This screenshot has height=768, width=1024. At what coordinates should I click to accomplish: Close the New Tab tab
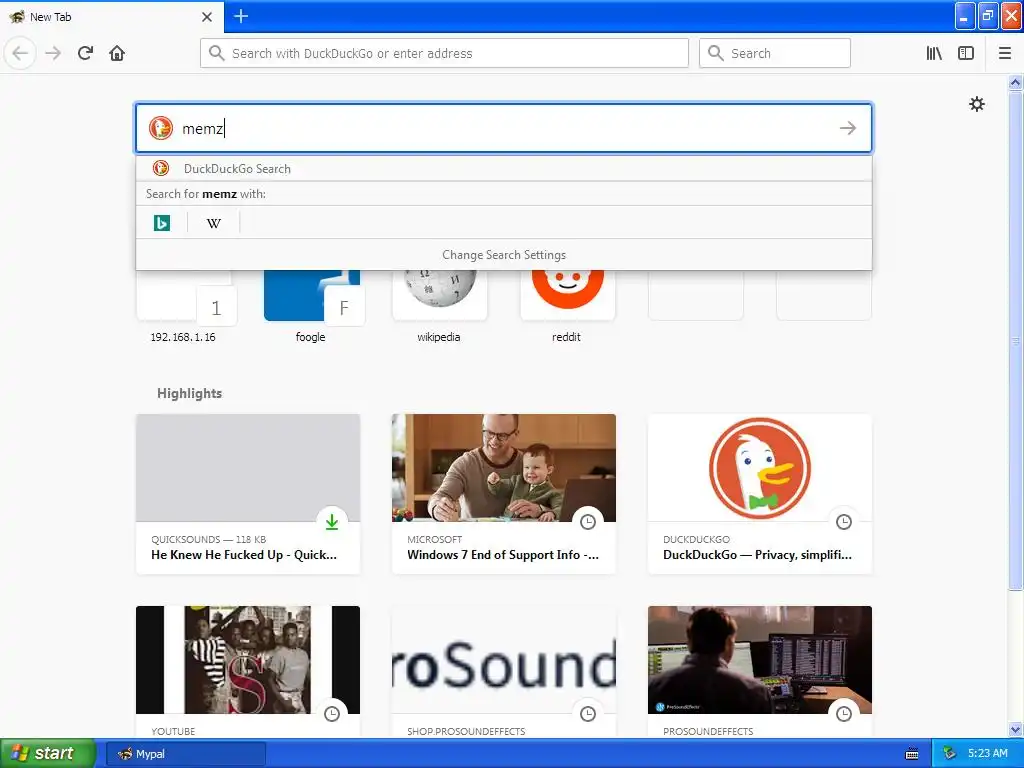click(x=207, y=17)
